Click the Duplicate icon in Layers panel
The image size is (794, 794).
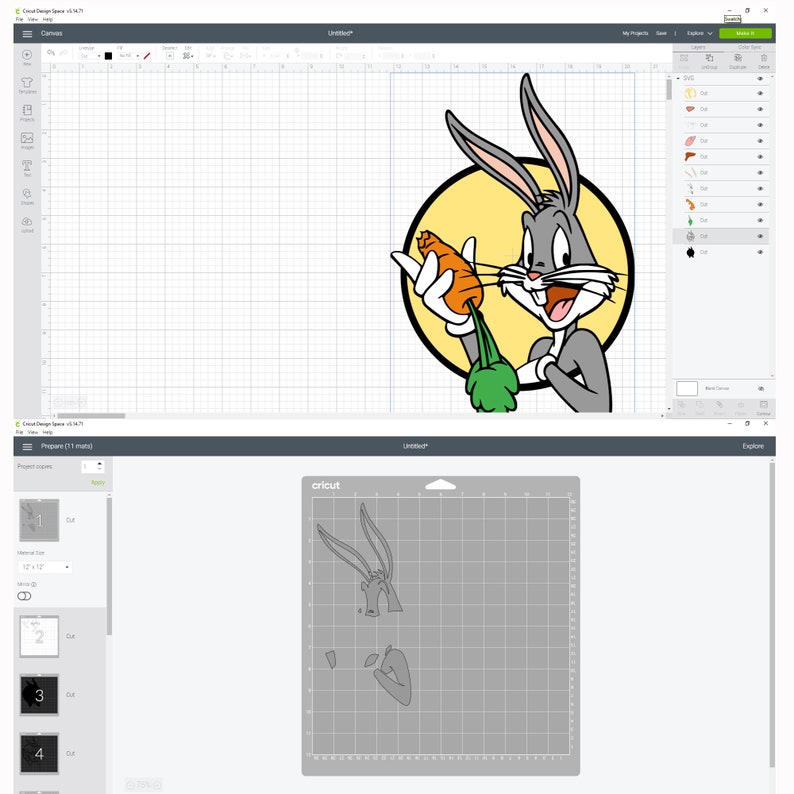click(738, 58)
